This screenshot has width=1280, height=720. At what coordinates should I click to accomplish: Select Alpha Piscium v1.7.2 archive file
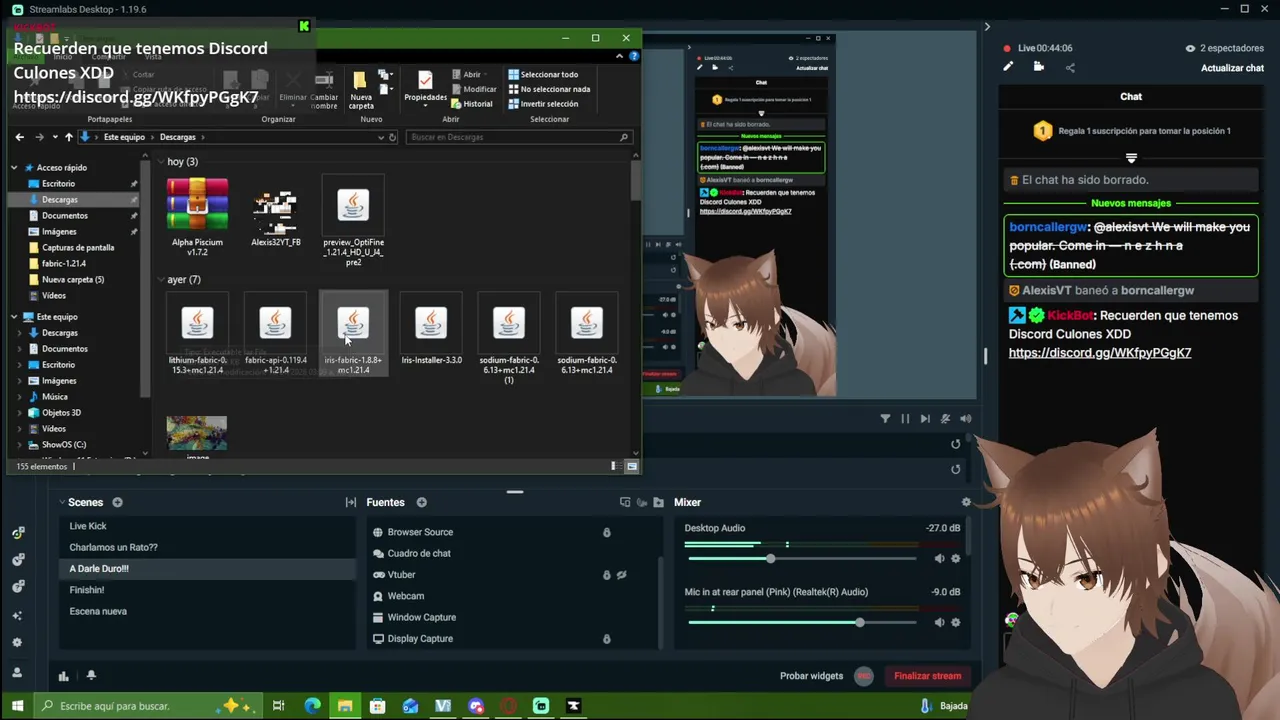(197, 217)
